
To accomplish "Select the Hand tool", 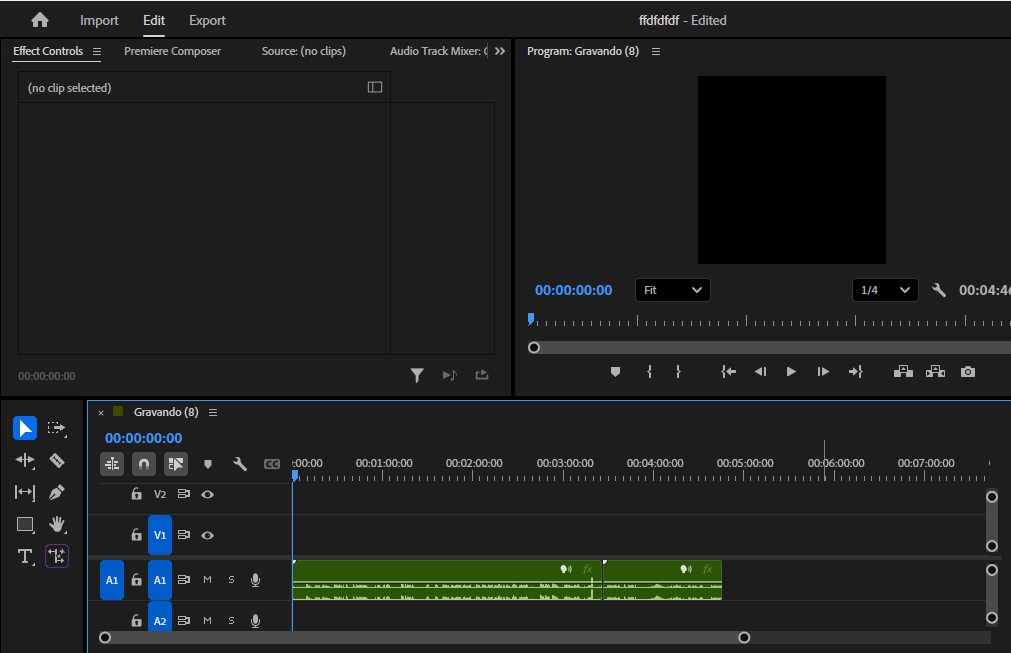I will click(57, 524).
